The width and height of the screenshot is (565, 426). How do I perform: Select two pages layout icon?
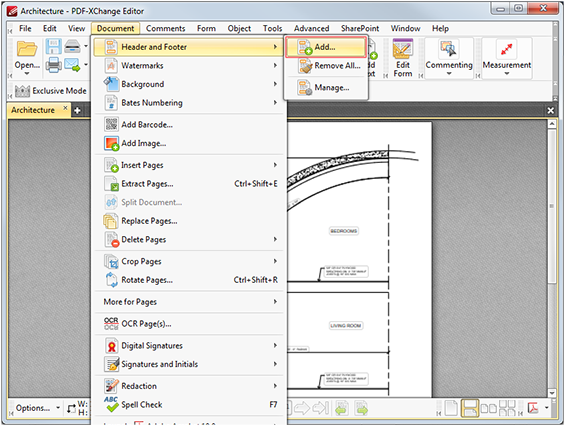tap(489, 409)
